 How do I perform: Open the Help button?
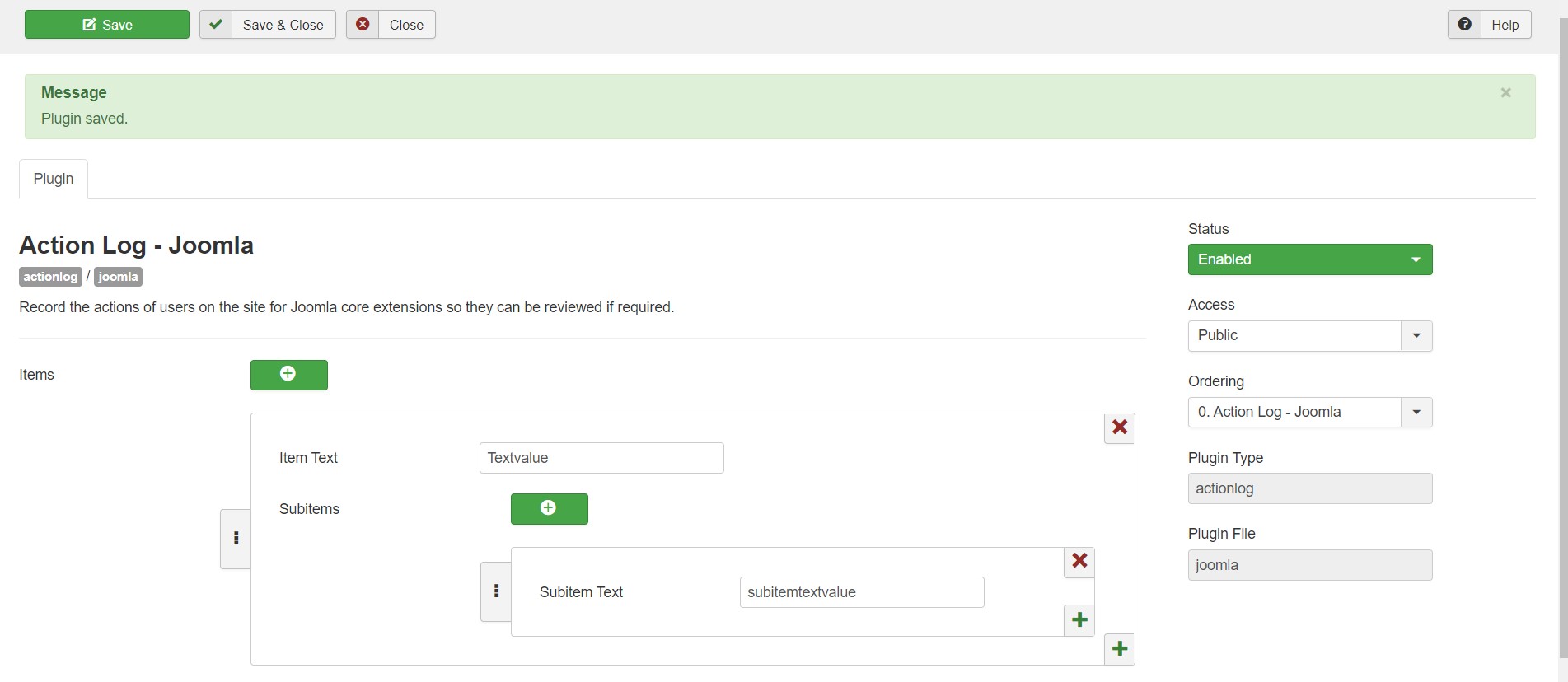(x=1490, y=25)
